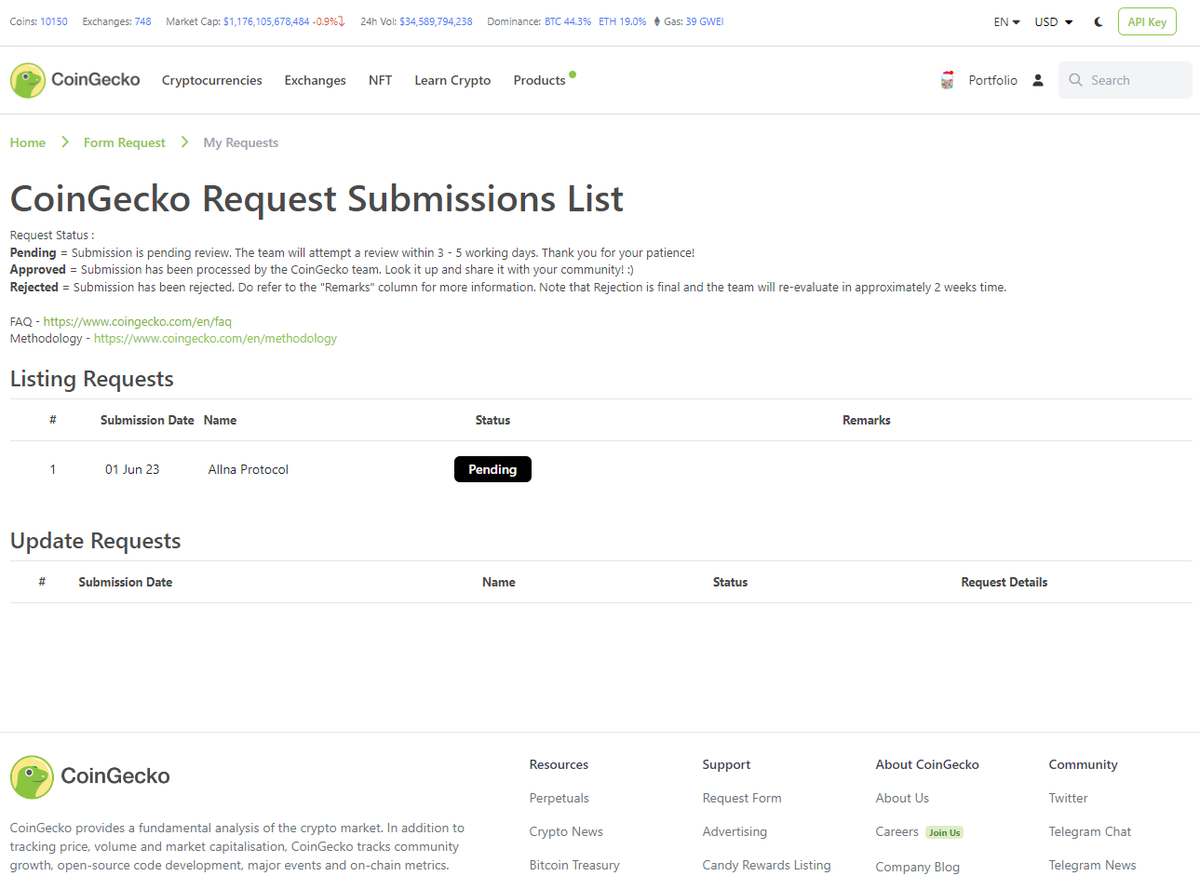1200x876 pixels.
Task: Click Exchanges count 748
Action: click(x=142, y=22)
